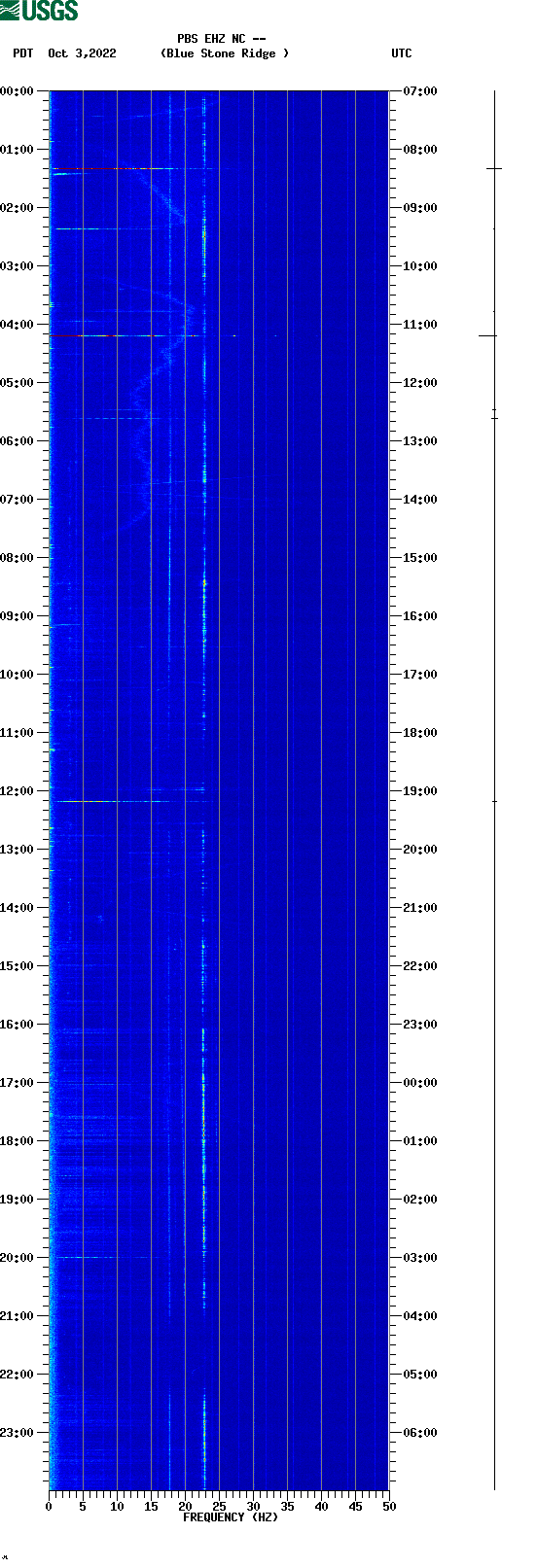Click the '15:00' UTC time label
This screenshot has width=537, height=1568.
(420, 558)
